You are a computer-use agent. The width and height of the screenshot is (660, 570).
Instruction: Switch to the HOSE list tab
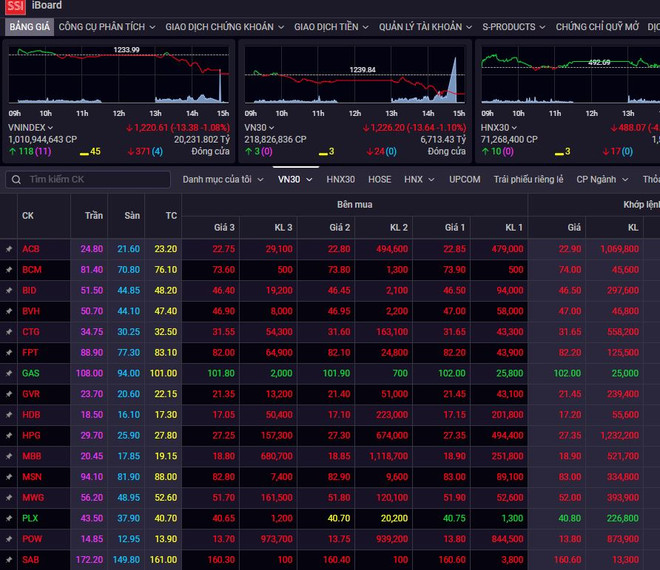[380, 180]
